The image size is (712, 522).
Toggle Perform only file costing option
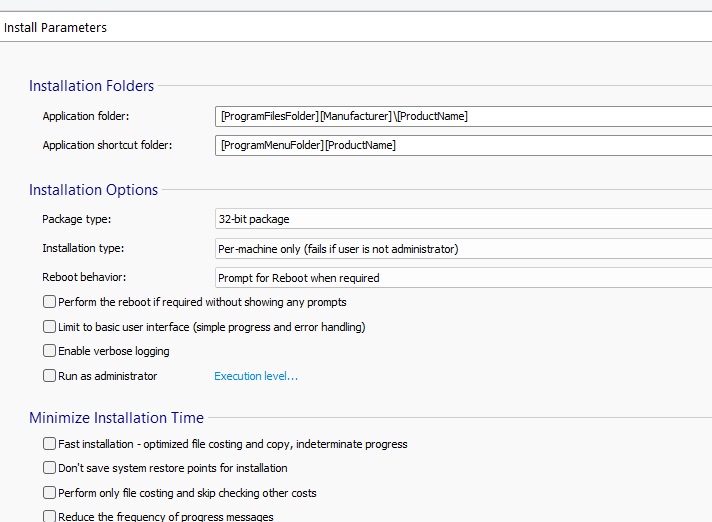pos(50,493)
